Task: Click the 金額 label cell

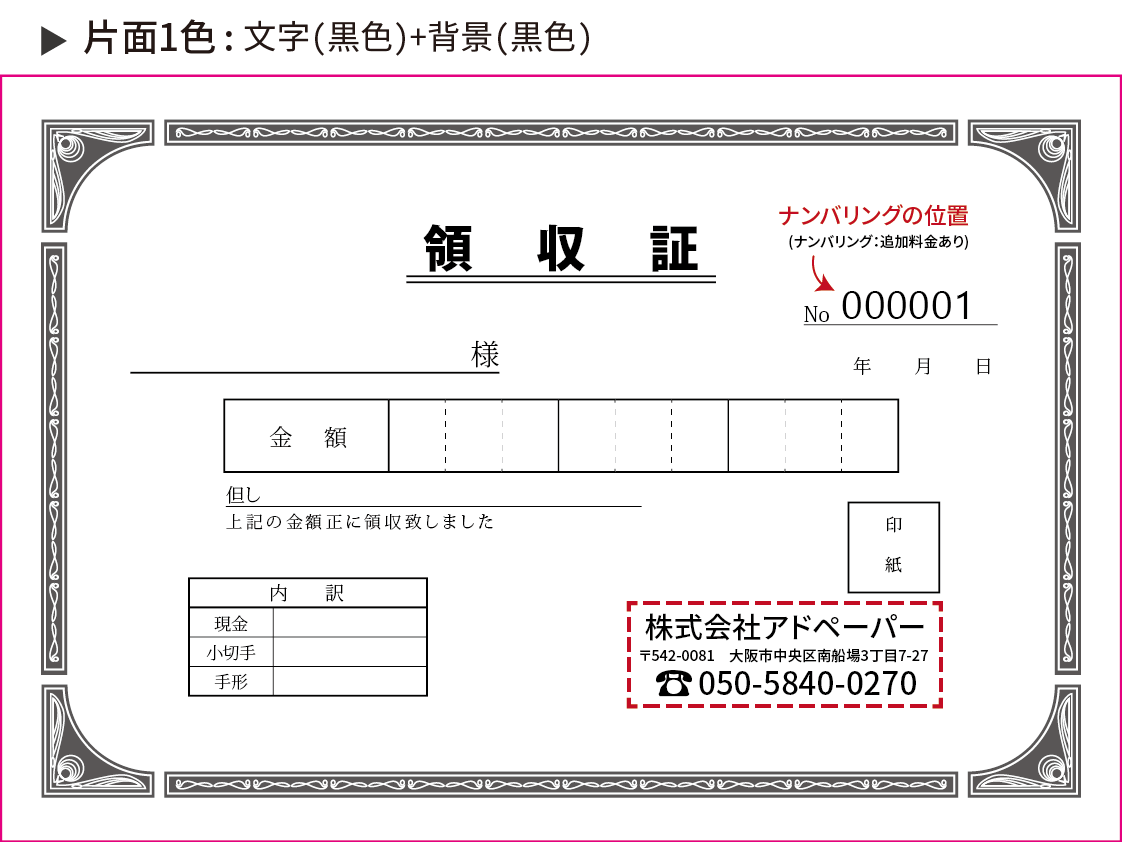Action: click(x=307, y=436)
